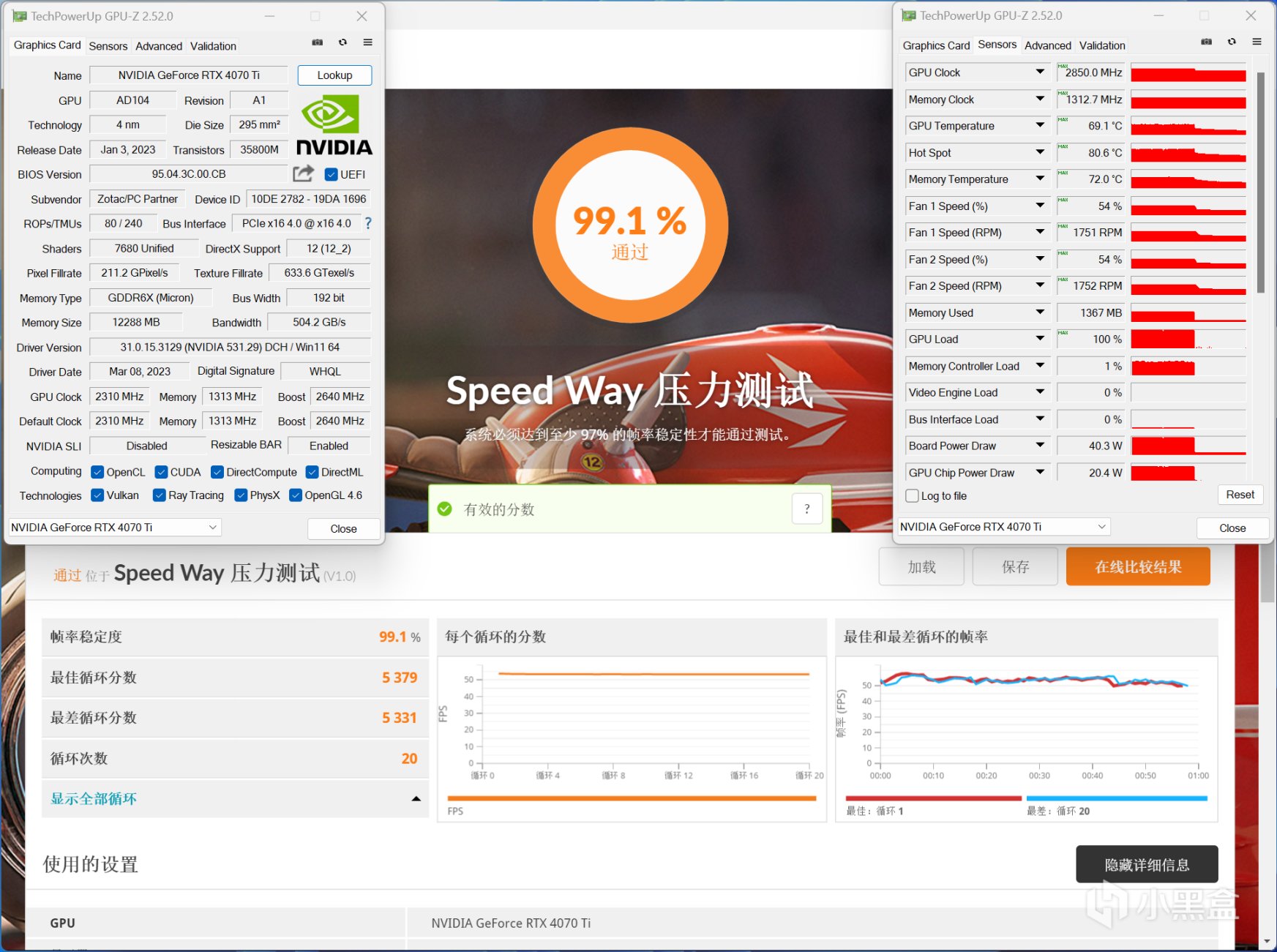Click the Reset button in Sensors window
This screenshot has height=952, width=1277.
1240,495
